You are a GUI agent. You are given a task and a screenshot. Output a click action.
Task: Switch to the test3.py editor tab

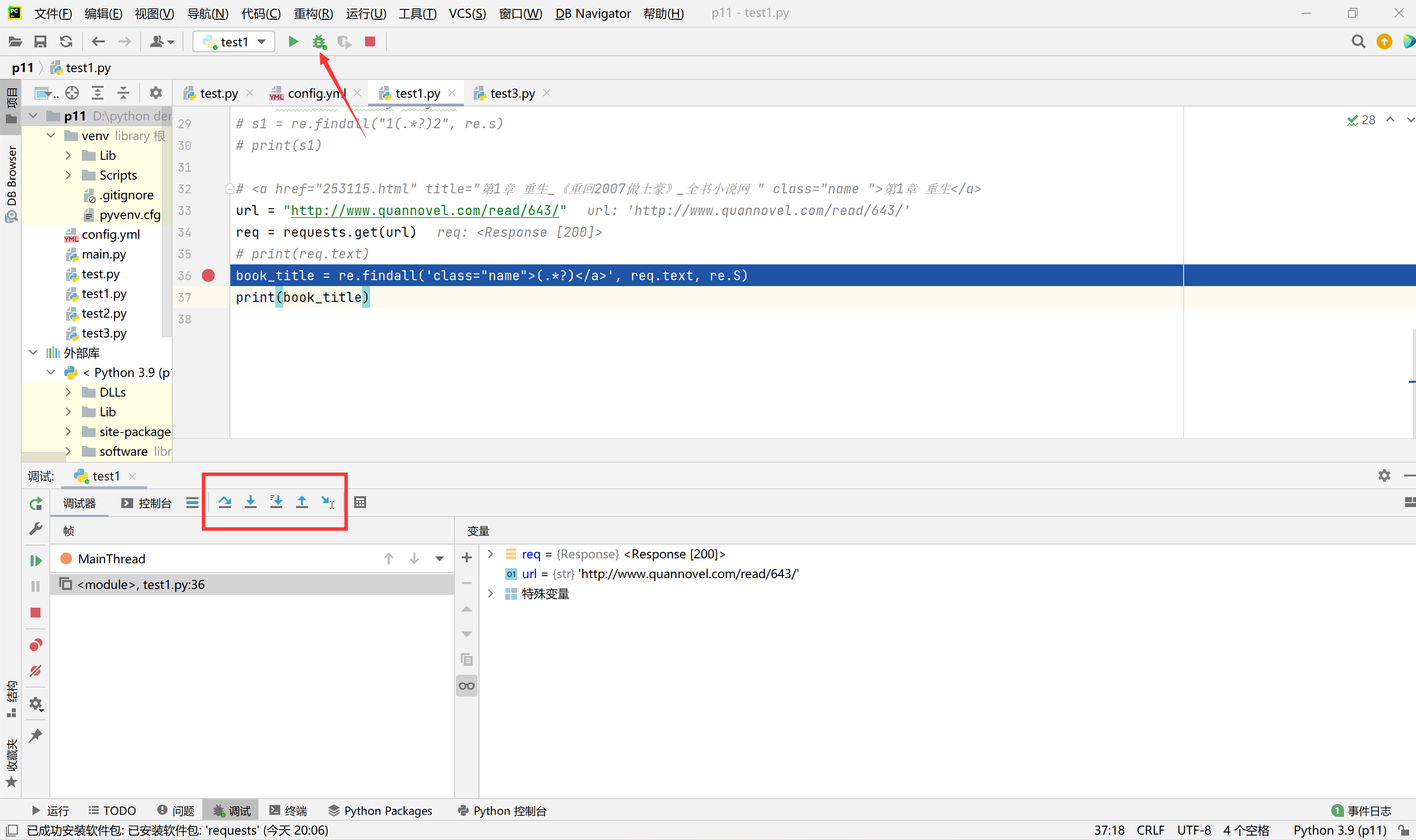pyautogui.click(x=512, y=93)
